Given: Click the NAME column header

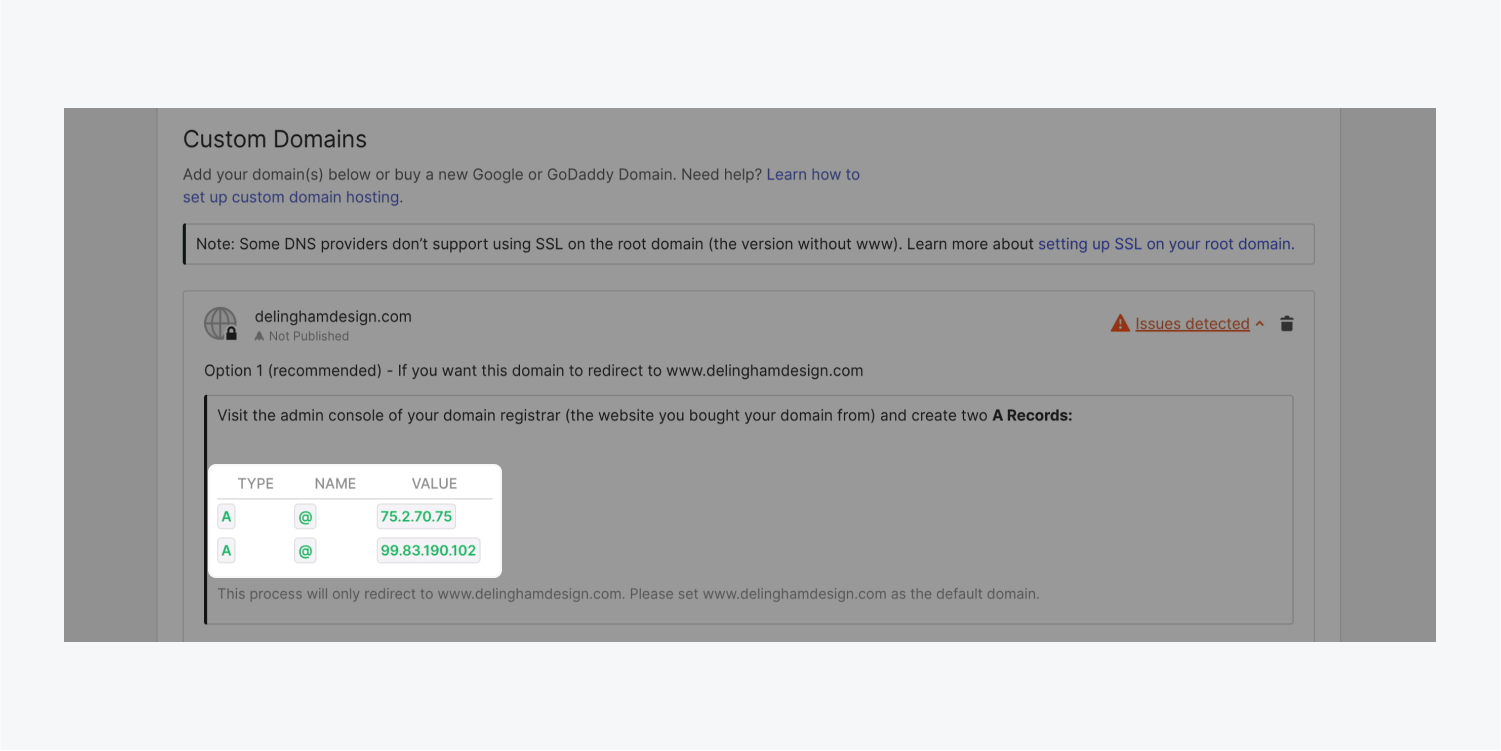Looking at the screenshot, I should pyautogui.click(x=335, y=483).
